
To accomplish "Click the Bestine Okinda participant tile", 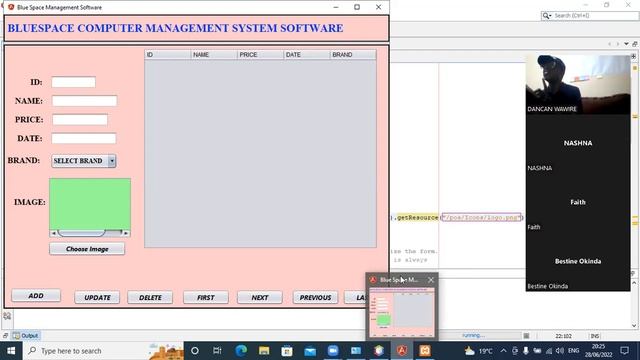I will 578,261.
